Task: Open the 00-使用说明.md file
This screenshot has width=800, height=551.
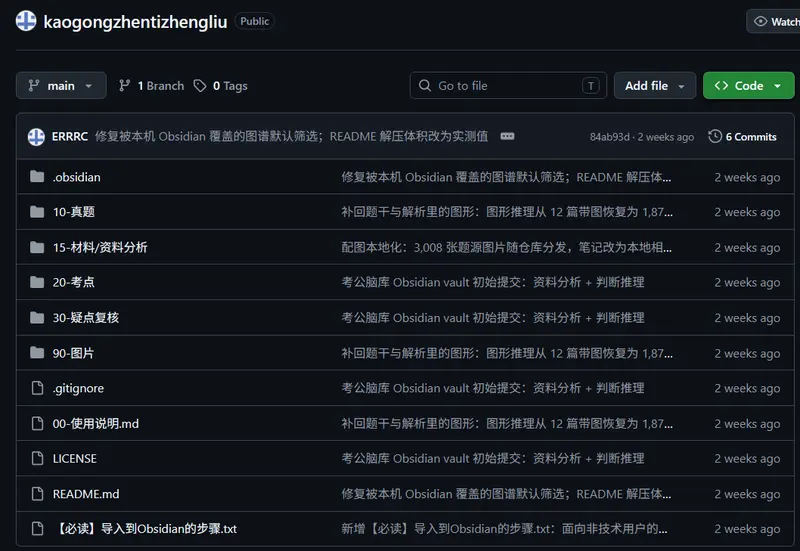Action: tap(95, 423)
